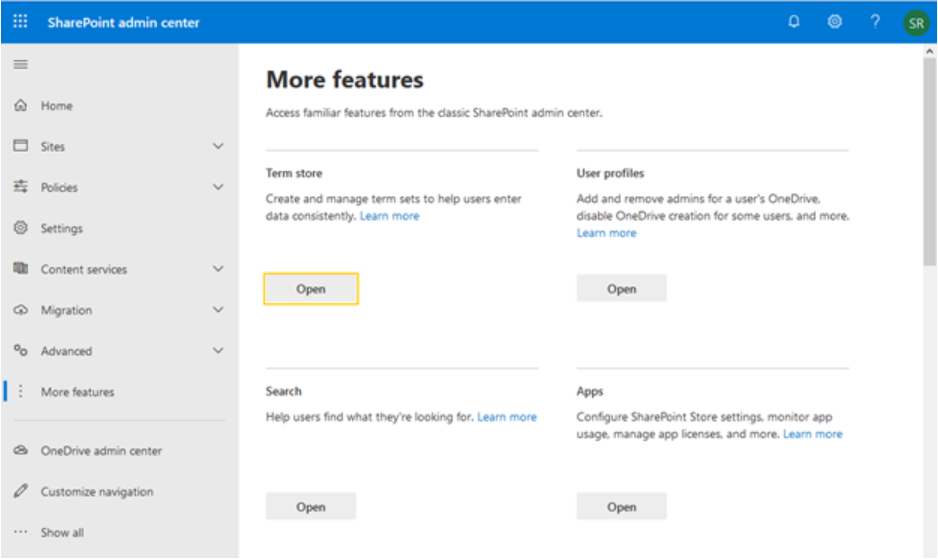Click Learn more under User profiles
The width and height of the screenshot is (938, 559).
pyautogui.click(x=606, y=233)
